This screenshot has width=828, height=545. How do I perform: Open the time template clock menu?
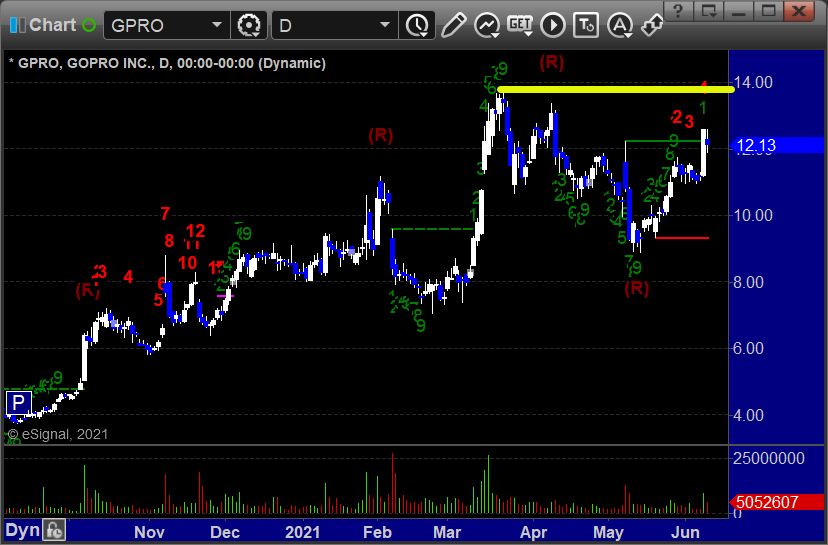418,25
